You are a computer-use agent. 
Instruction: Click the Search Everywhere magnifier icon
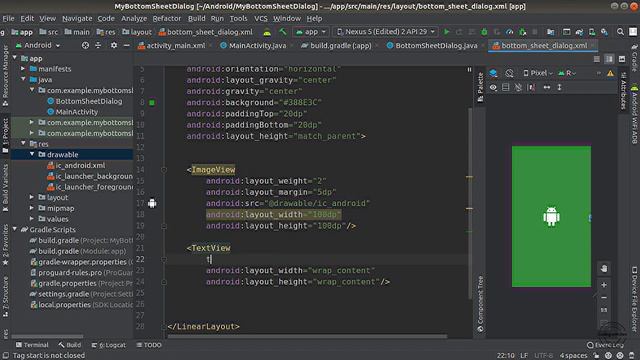click(x=620, y=32)
